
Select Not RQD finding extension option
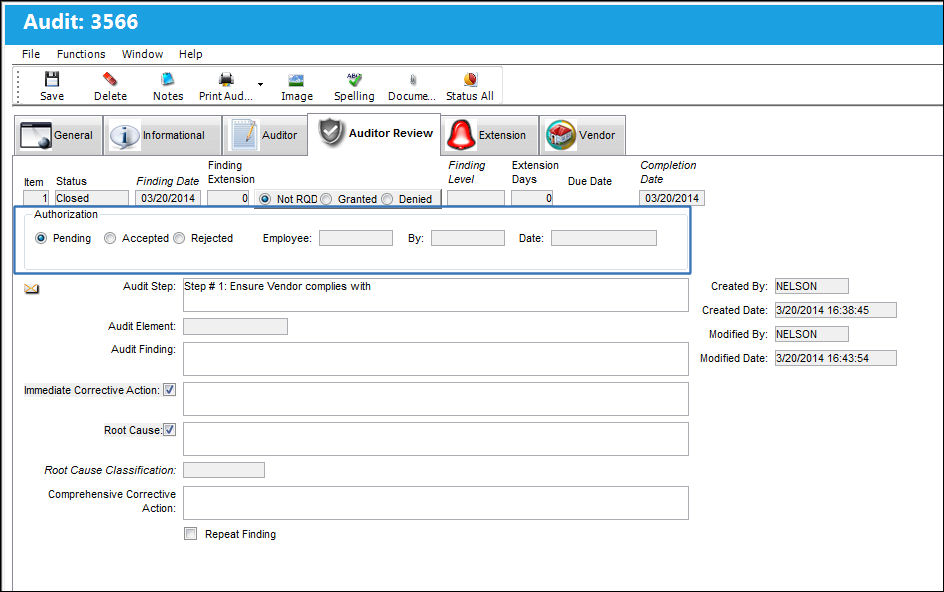click(265, 199)
